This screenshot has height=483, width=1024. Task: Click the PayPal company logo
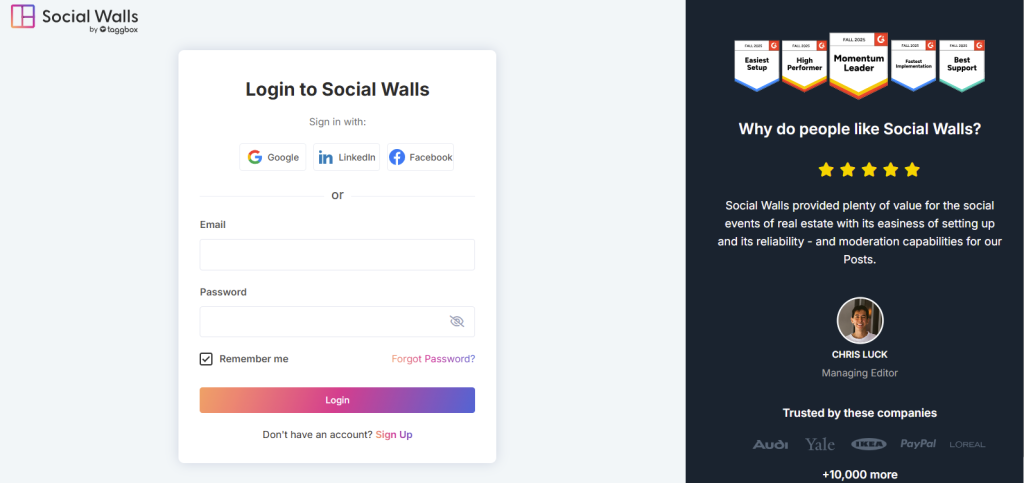(918, 444)
